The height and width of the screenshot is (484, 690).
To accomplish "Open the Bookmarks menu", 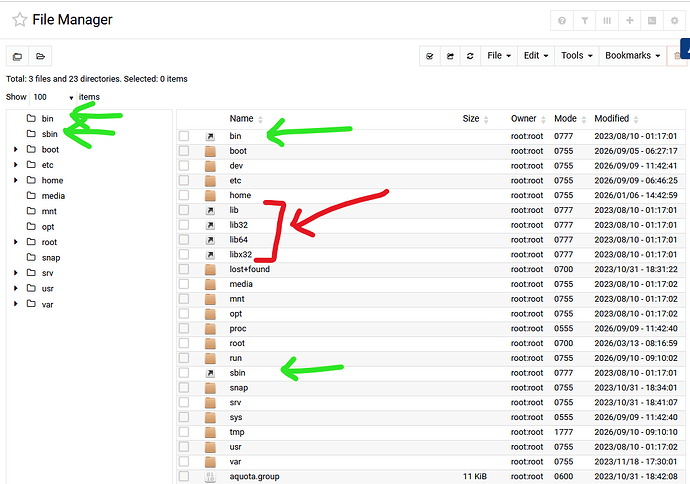I will pyautogui.click(x=632, y=56).
